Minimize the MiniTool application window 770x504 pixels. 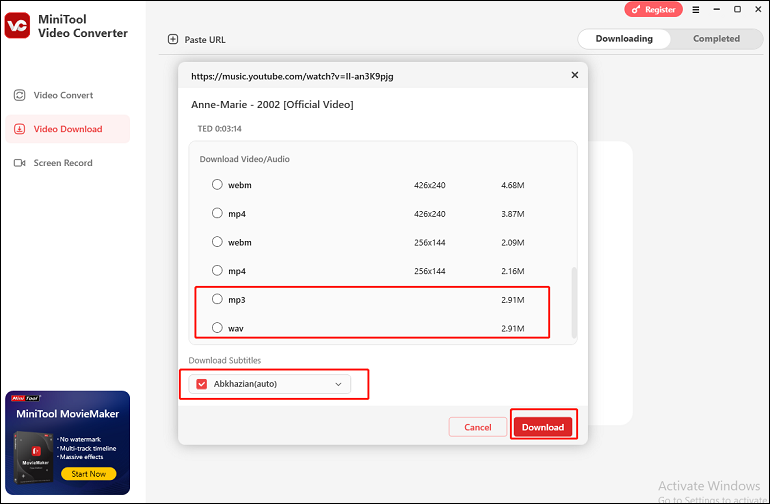[716, 9]
